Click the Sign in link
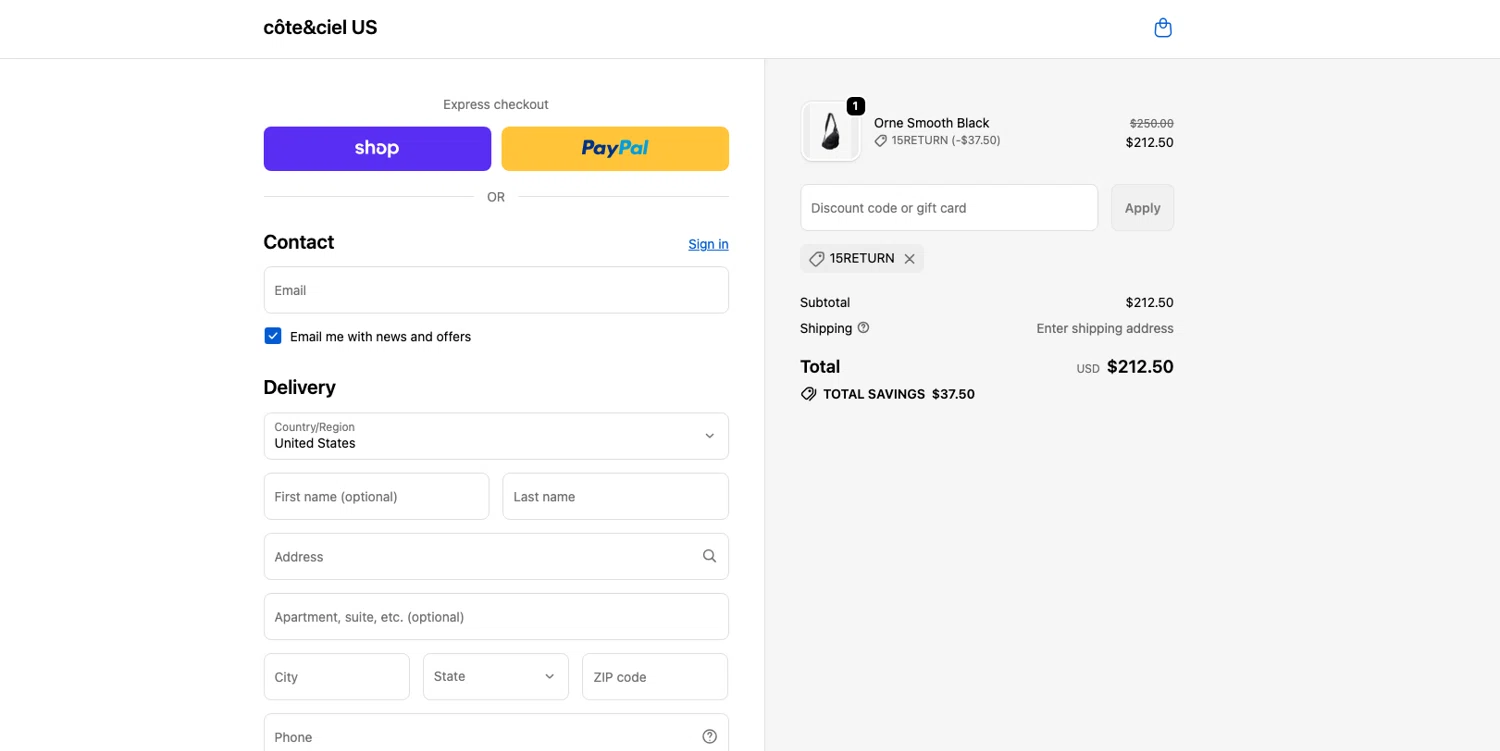The image size is (1500, 751). tap(708, 244)
